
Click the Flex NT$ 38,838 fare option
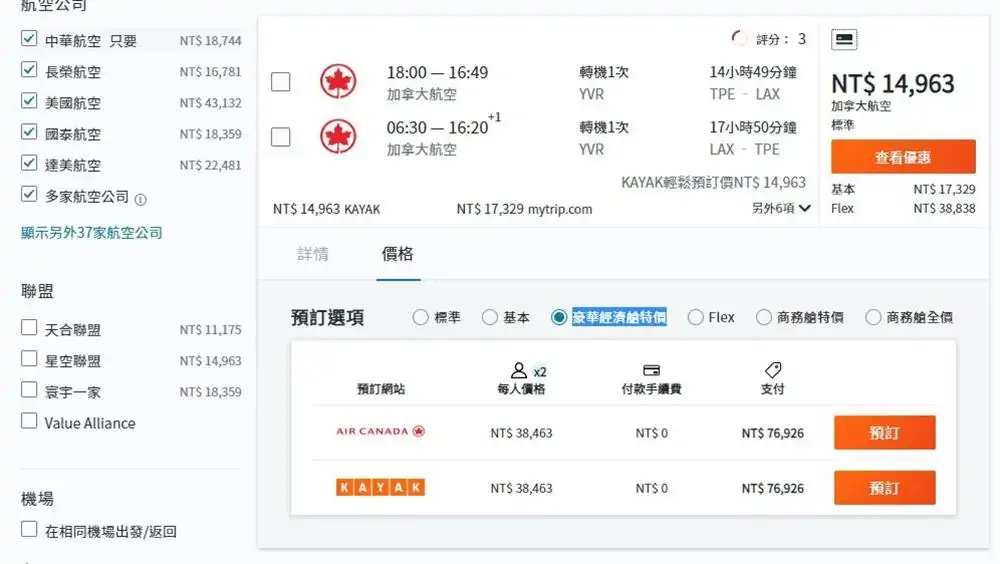point(903,209)
